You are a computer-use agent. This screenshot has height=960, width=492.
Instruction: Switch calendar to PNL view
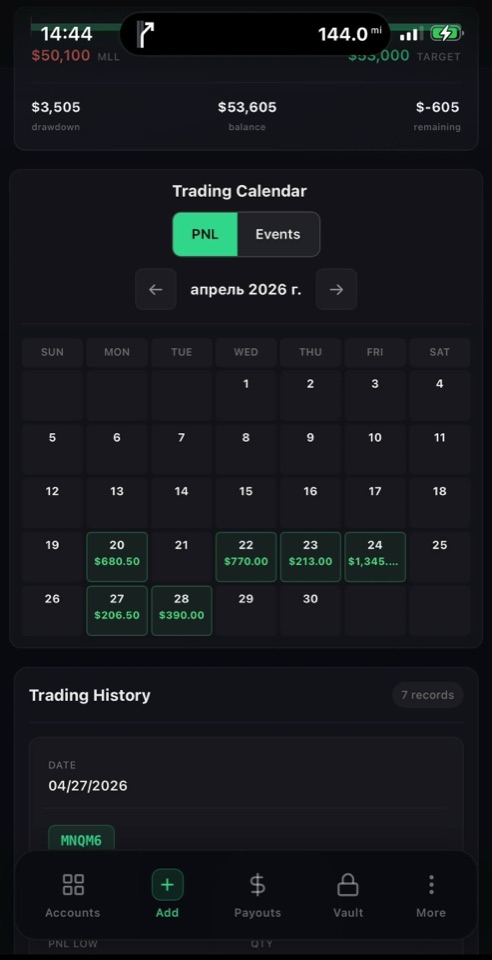205,234
